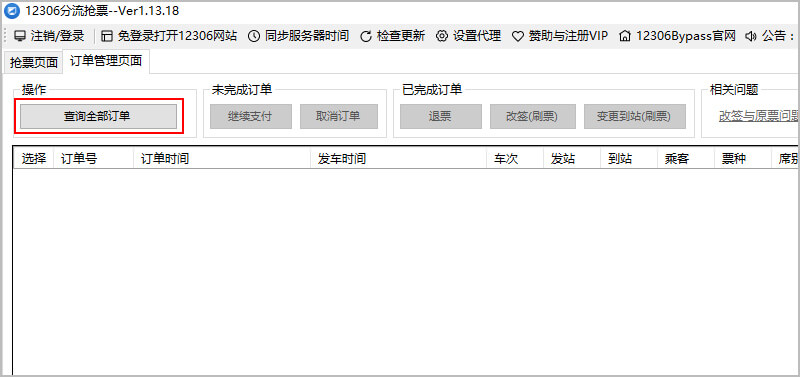Click the refresh icon for 检查更新
This screenshot has height=377, width=800.
(366, 36)
